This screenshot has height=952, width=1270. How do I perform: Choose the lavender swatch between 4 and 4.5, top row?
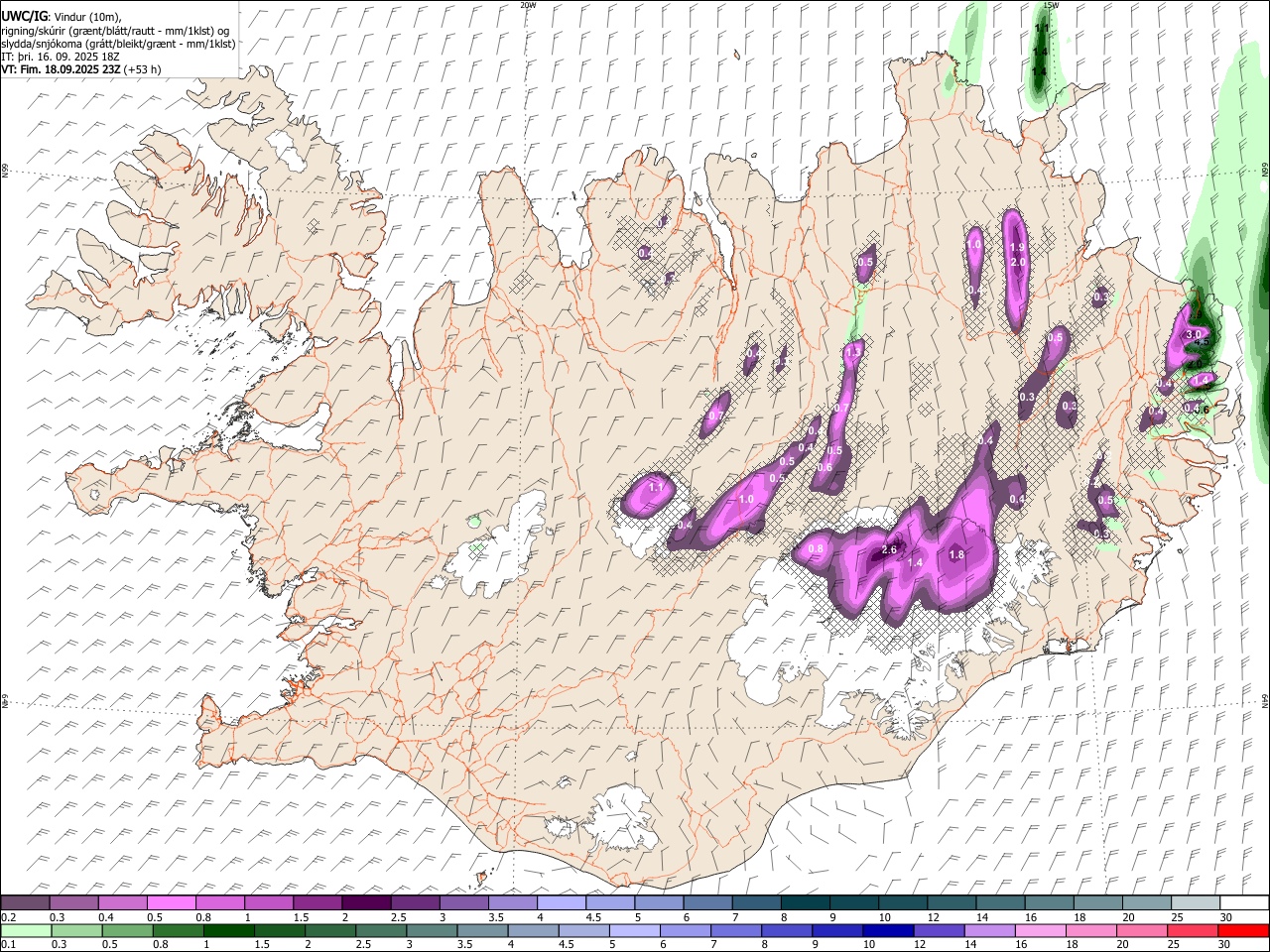click(562, 902)
